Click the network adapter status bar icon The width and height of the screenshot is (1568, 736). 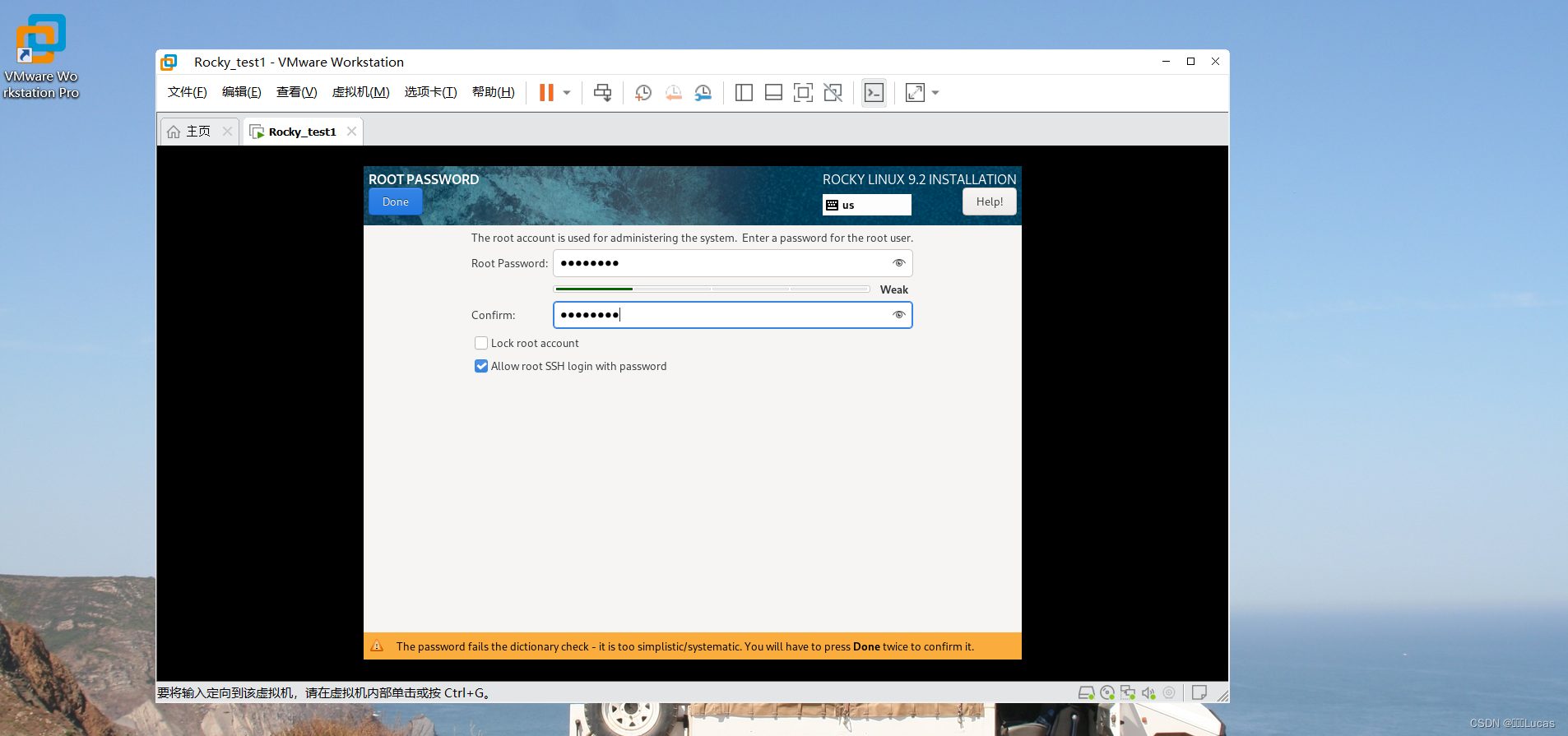(1128, 693)
